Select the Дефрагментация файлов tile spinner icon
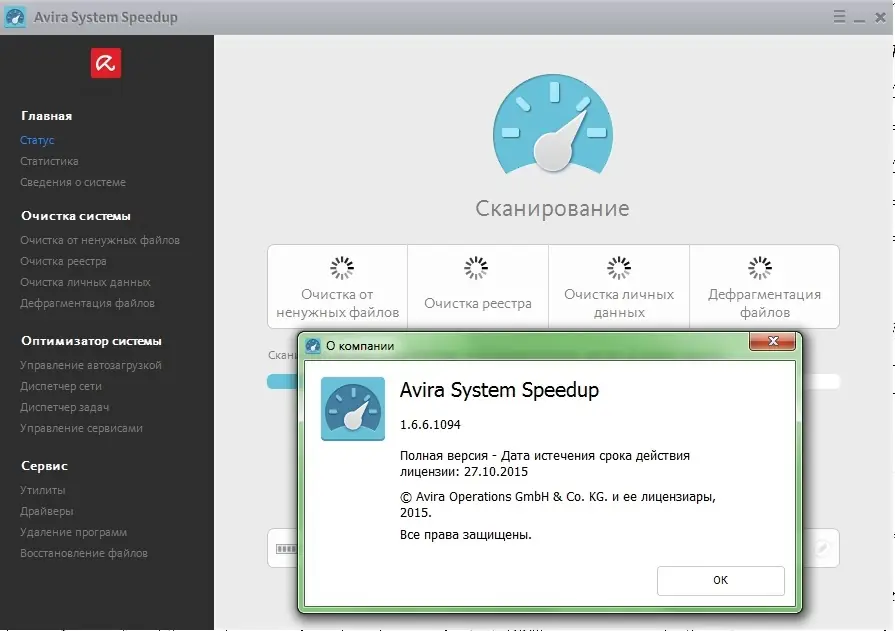895x631 pixels. 761,268
